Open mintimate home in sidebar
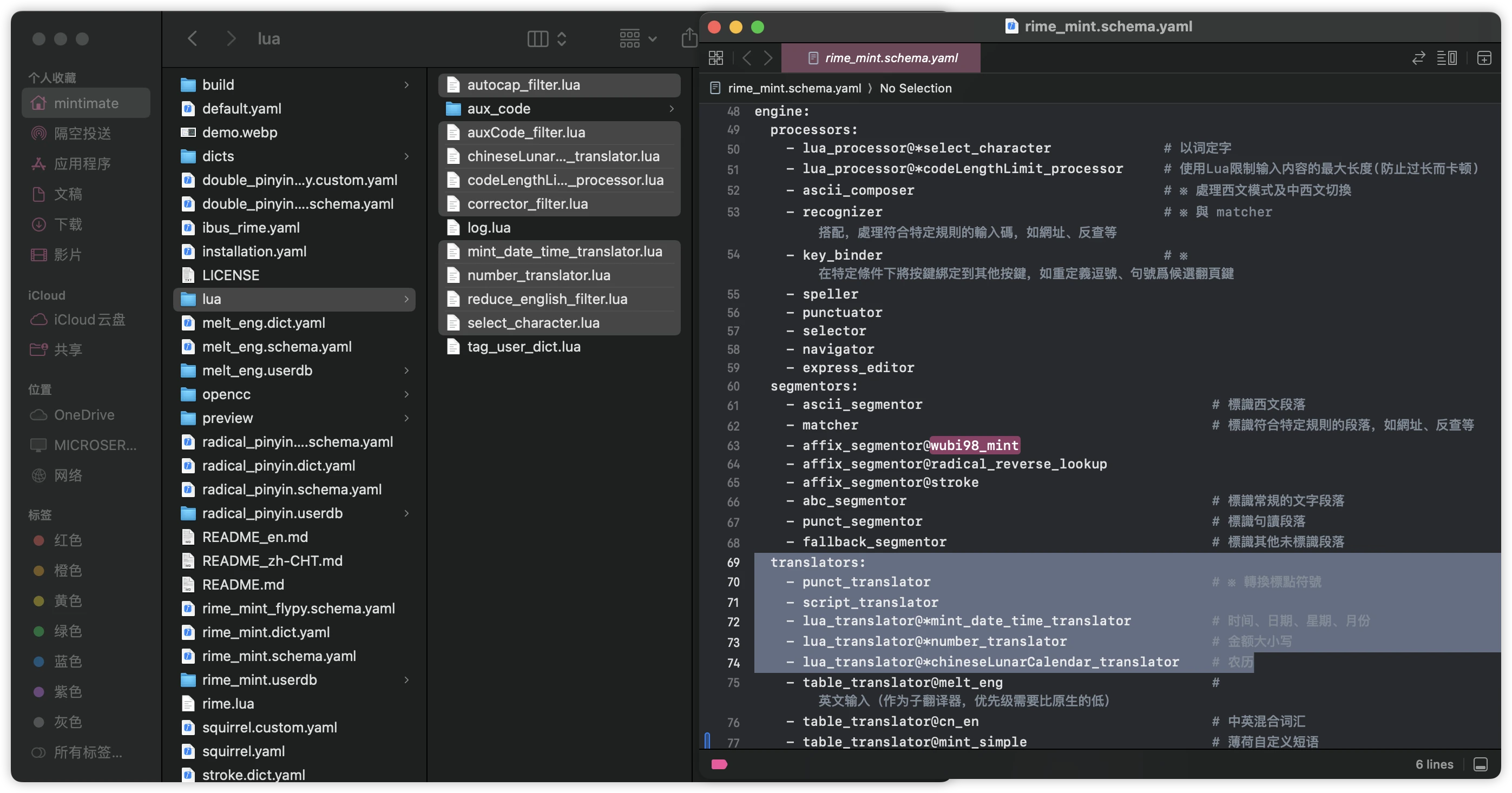 coord(86,103)
